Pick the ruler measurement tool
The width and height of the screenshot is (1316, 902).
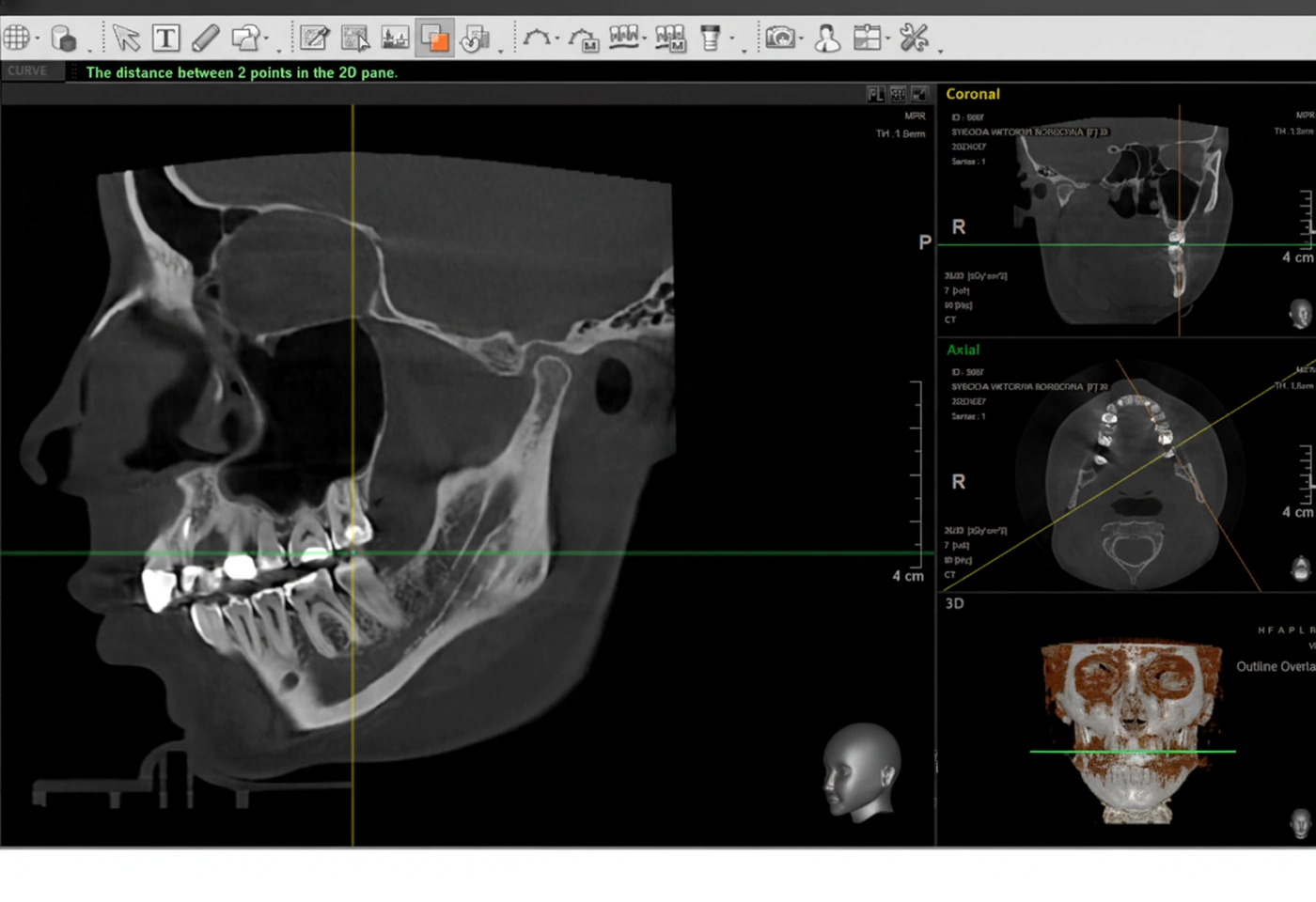point(205,39)
